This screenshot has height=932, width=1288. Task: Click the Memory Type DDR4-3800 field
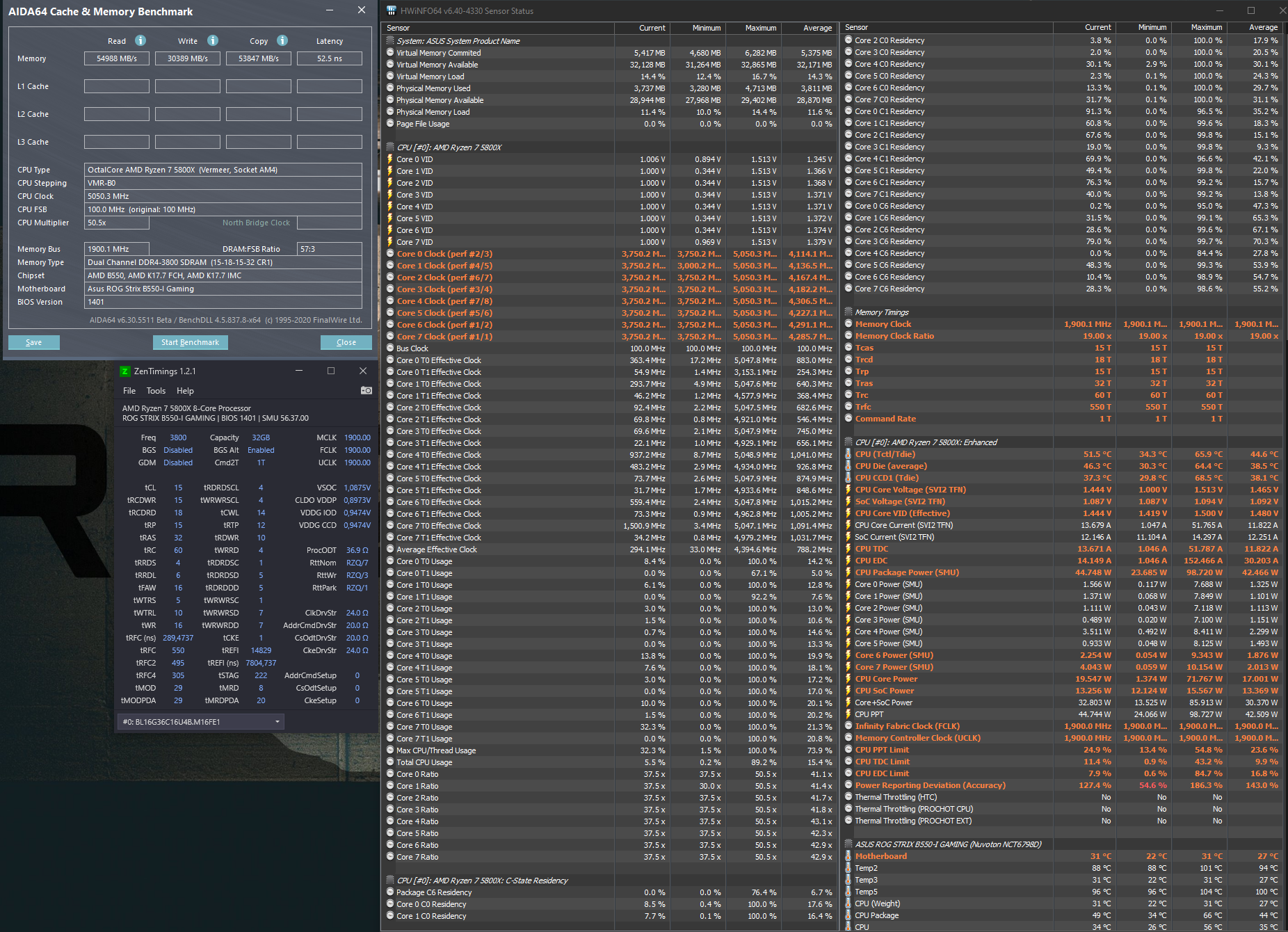tap(223, 262)
